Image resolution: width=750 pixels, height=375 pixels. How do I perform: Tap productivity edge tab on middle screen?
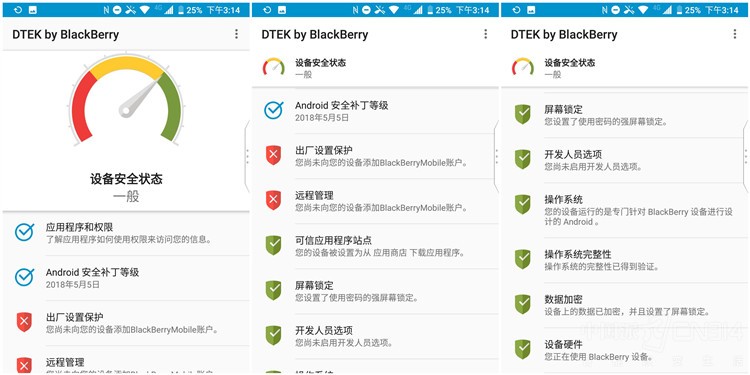click(x=496, y=156)
